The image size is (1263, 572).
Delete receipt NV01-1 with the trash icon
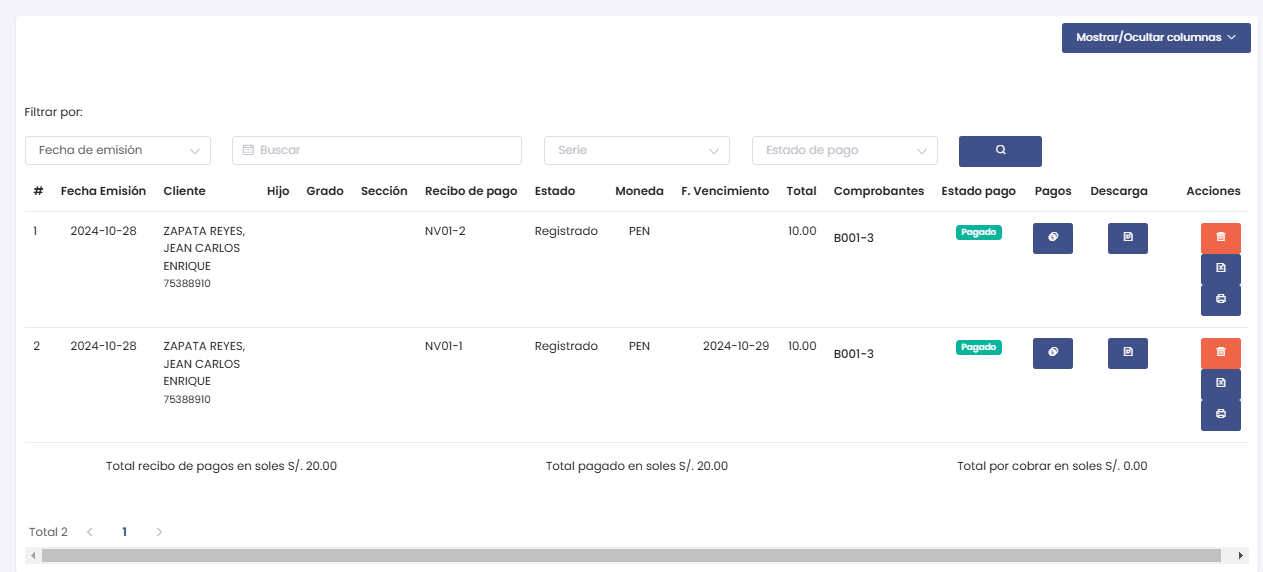(1220, 353)
